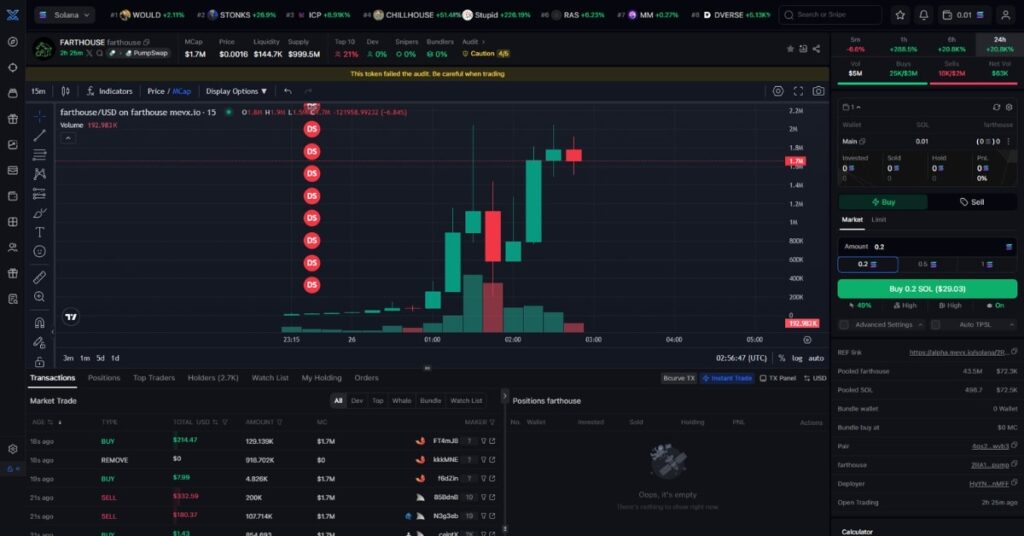Open the top bar star favorites icon
The width and height of the screenshot is (1024, 536).
point(900,15)
